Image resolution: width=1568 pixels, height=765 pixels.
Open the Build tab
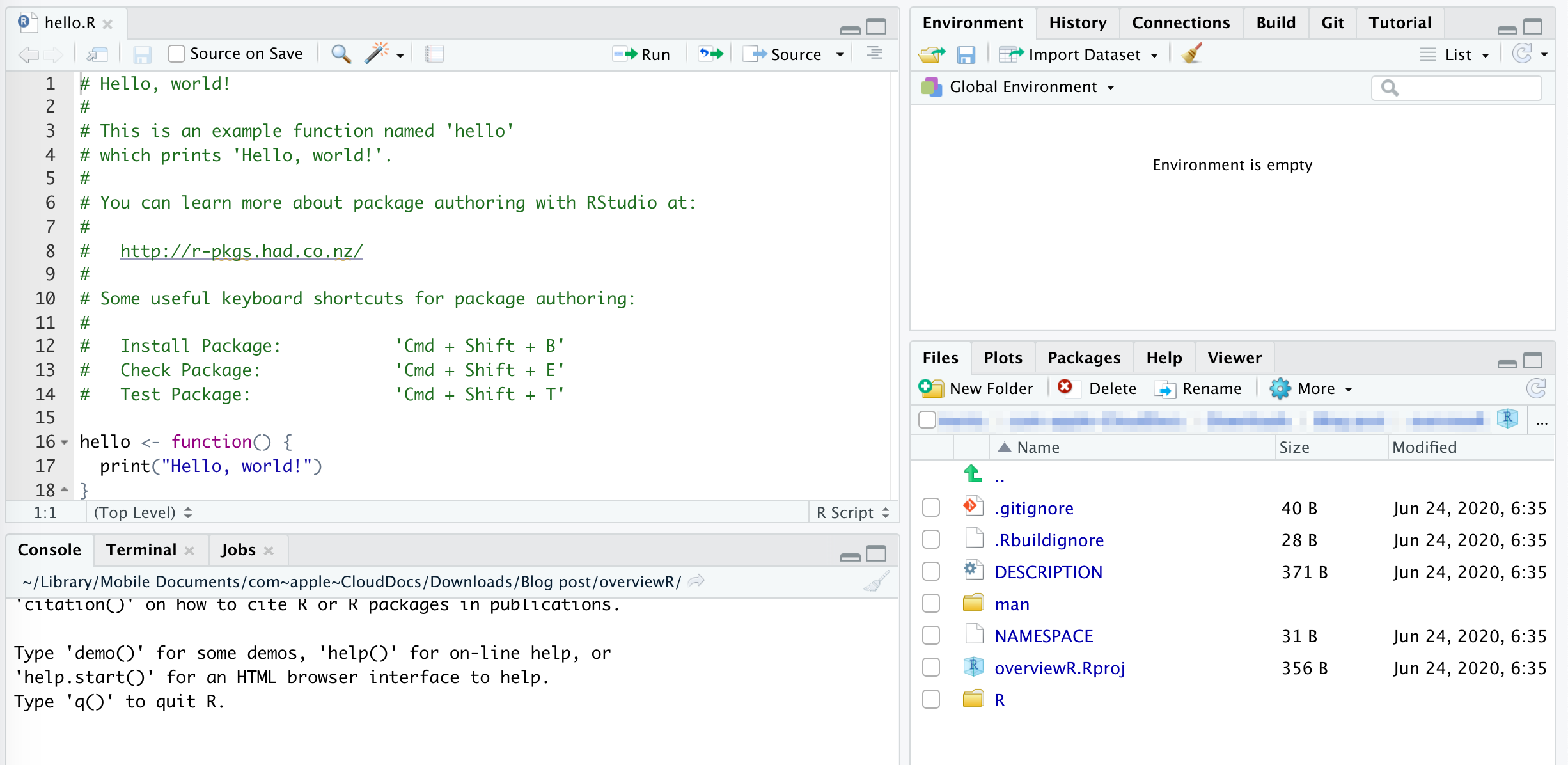coord(1276,23)
